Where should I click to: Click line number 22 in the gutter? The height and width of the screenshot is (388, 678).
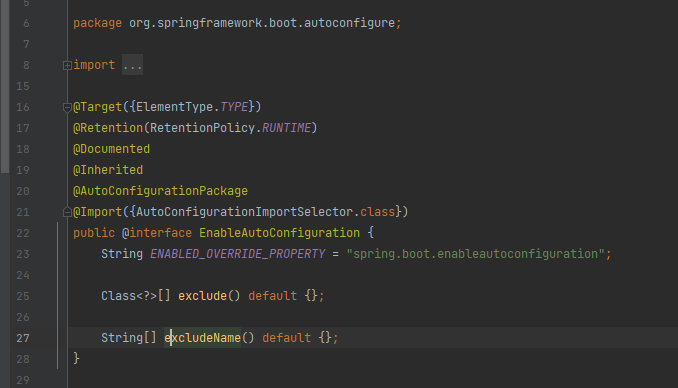tap(23, 233)
